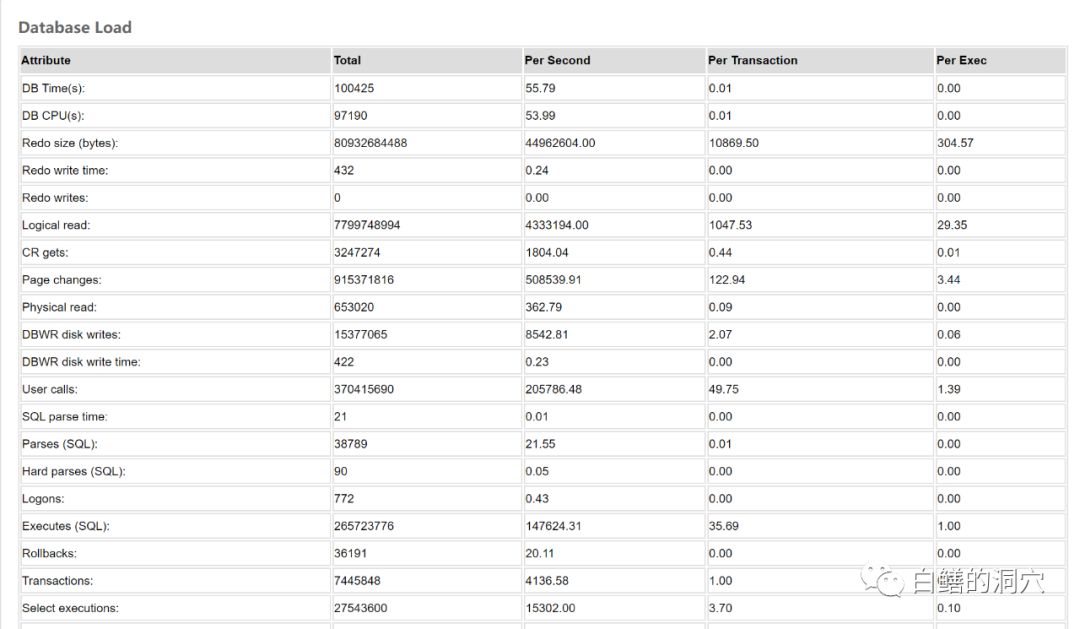Select the Total column header
The height and width of the screenshot is (629, 1080).
pyautogui.click(x=348, y=60)
